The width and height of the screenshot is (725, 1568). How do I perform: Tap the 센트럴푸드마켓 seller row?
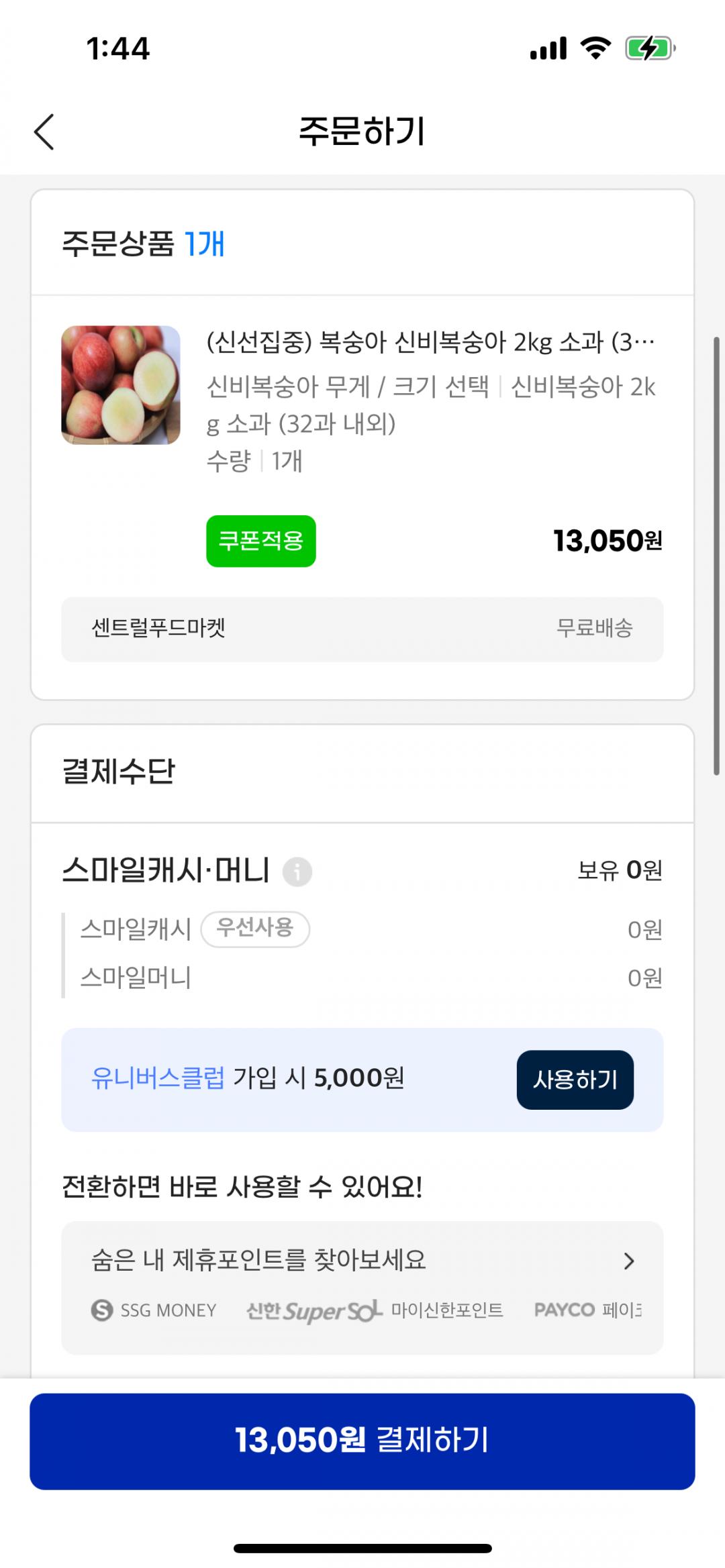click(x=362, y=629)
